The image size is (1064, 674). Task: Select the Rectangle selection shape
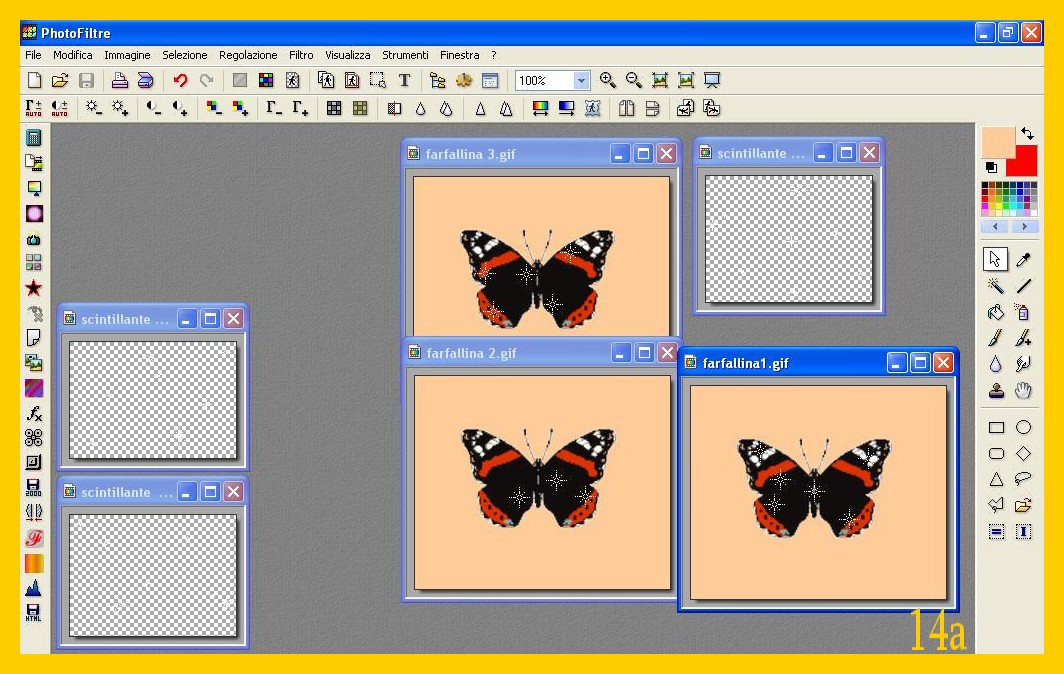[996, 427]
